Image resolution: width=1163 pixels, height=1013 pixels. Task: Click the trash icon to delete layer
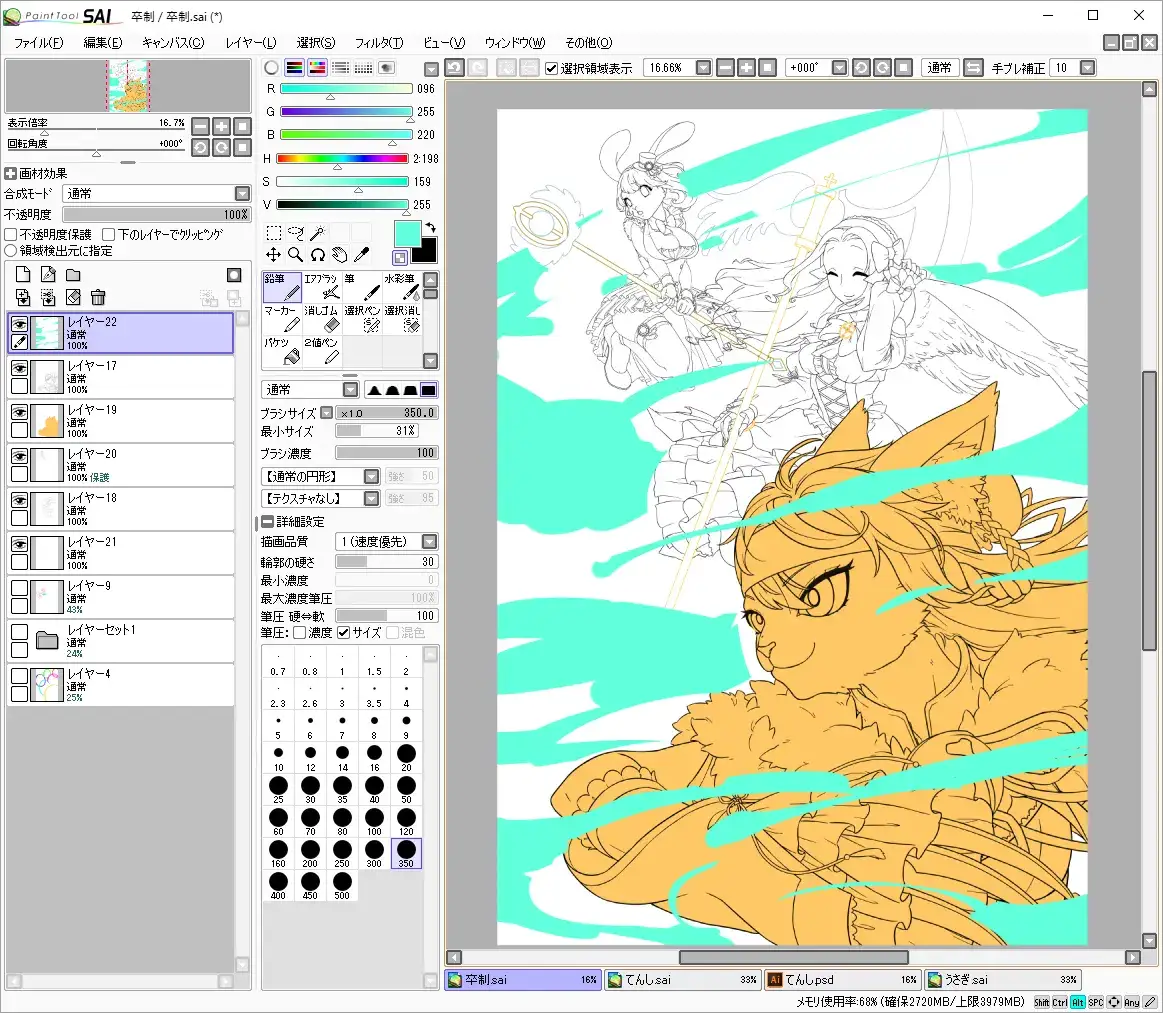click(98, 297)
